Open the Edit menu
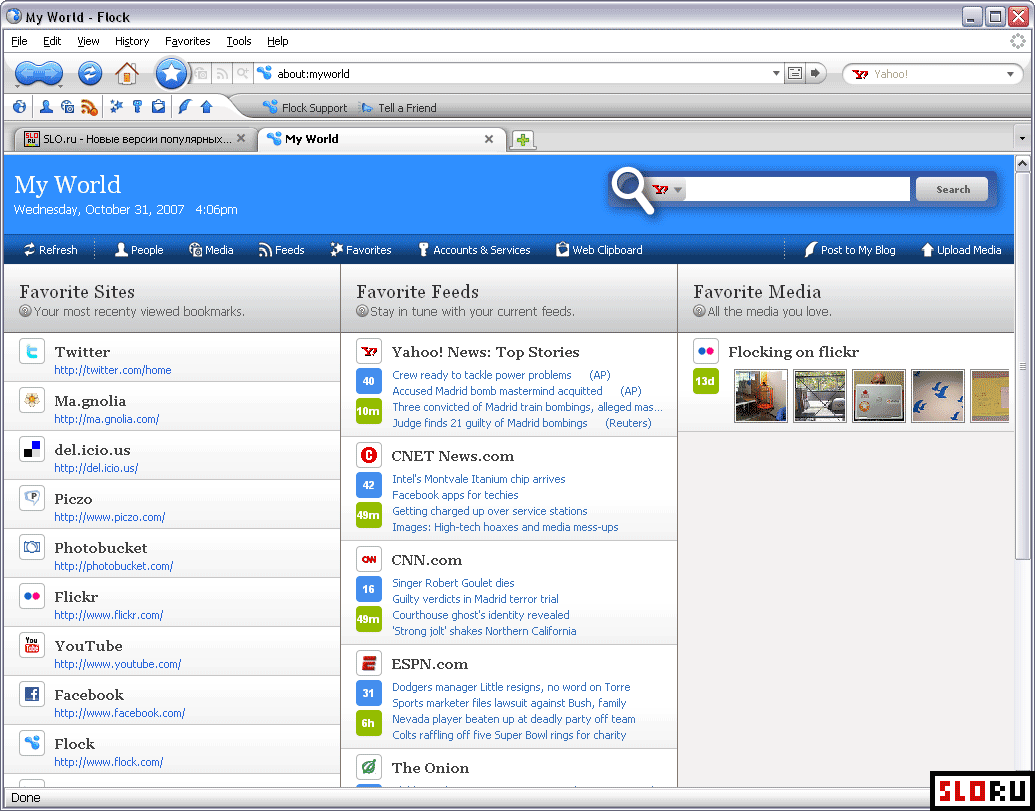Viewport: 1035px width, 811px height. click(x=52, y=41)
